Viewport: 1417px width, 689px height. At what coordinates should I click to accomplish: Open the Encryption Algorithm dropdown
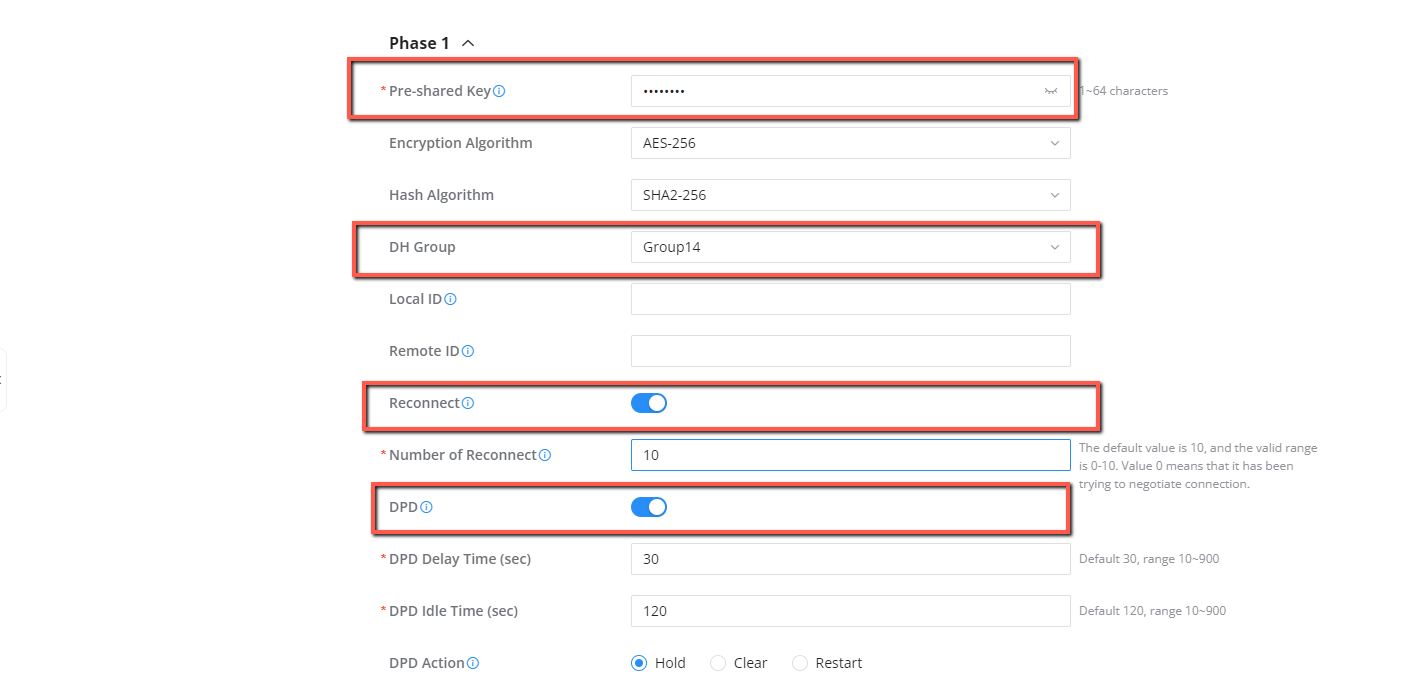tap(851, 143)
